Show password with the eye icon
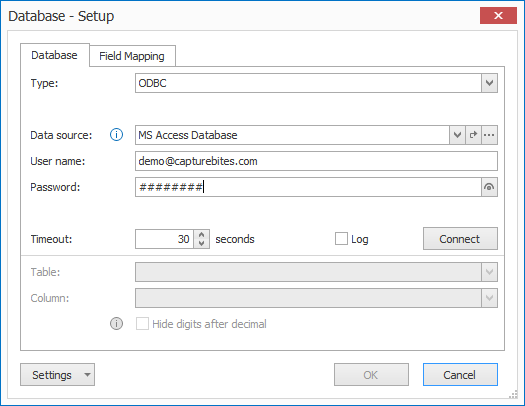The image size is (525, 406). click(x=489, y=187)
